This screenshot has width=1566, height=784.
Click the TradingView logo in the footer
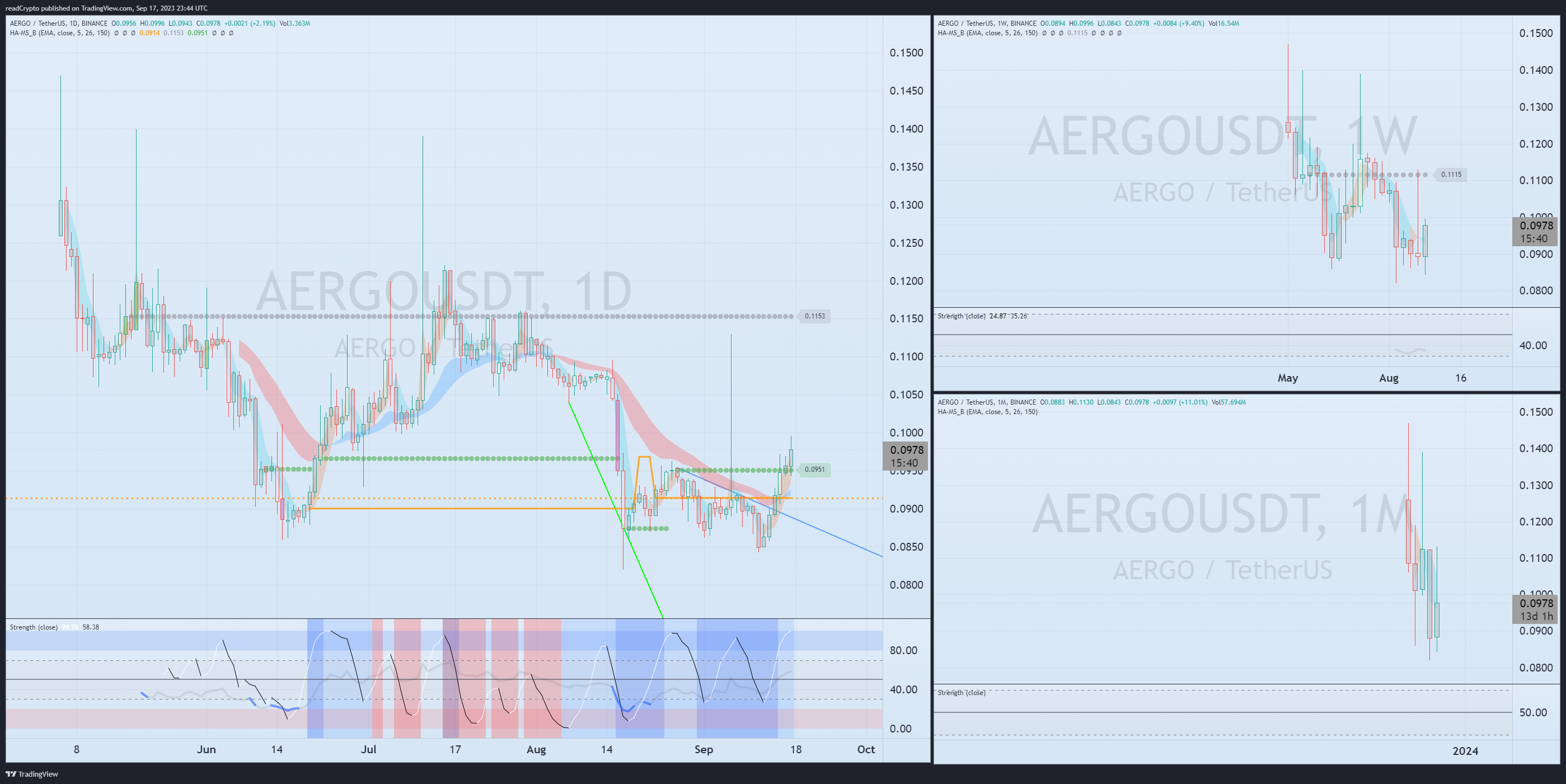coord(31,774)
